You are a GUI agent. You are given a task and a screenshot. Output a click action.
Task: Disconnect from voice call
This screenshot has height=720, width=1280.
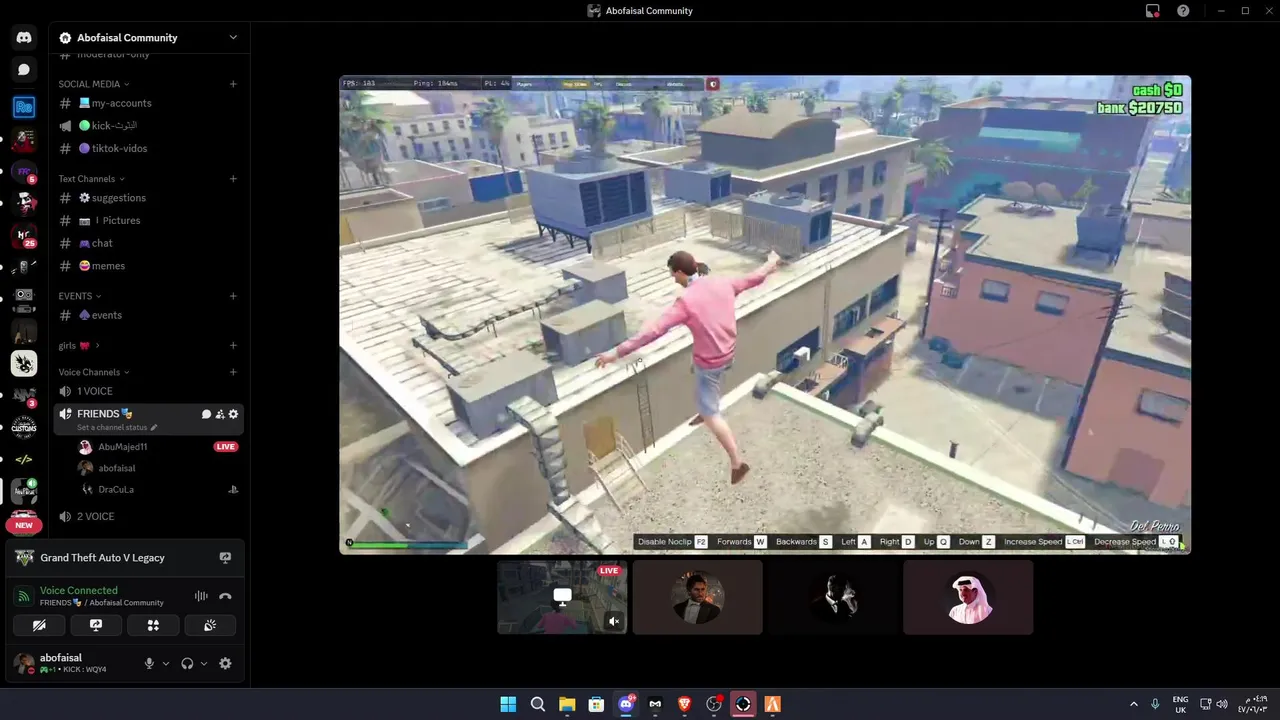click(x=225, y=596)
